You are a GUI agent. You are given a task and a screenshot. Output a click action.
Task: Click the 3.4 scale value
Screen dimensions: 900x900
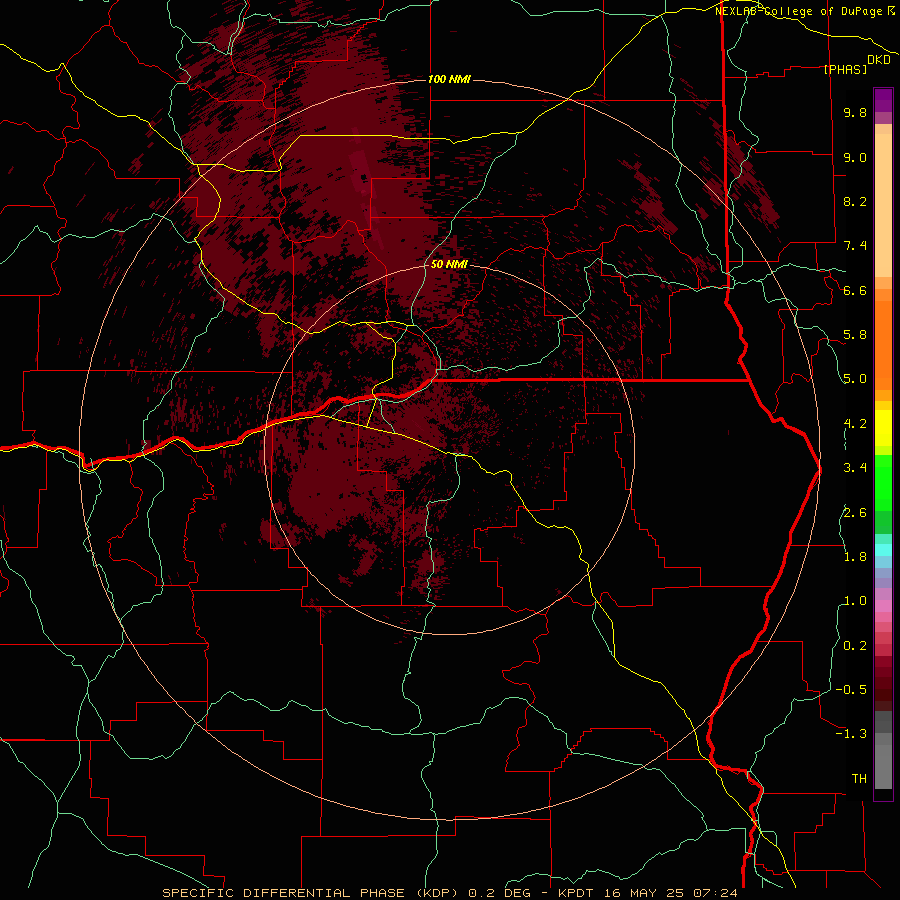click(855, 468)
